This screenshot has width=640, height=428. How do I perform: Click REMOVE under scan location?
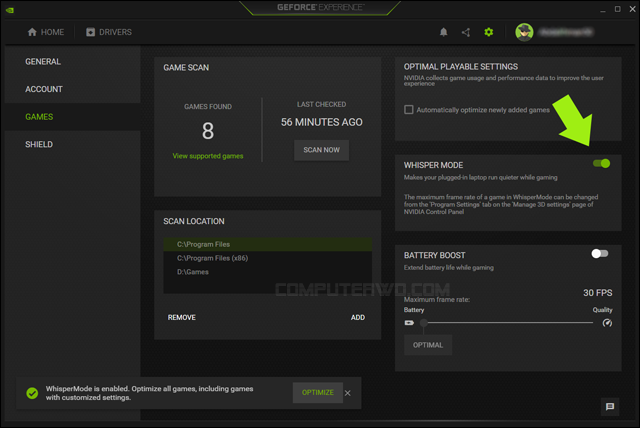pyautogui.click(x=182, y=317)
